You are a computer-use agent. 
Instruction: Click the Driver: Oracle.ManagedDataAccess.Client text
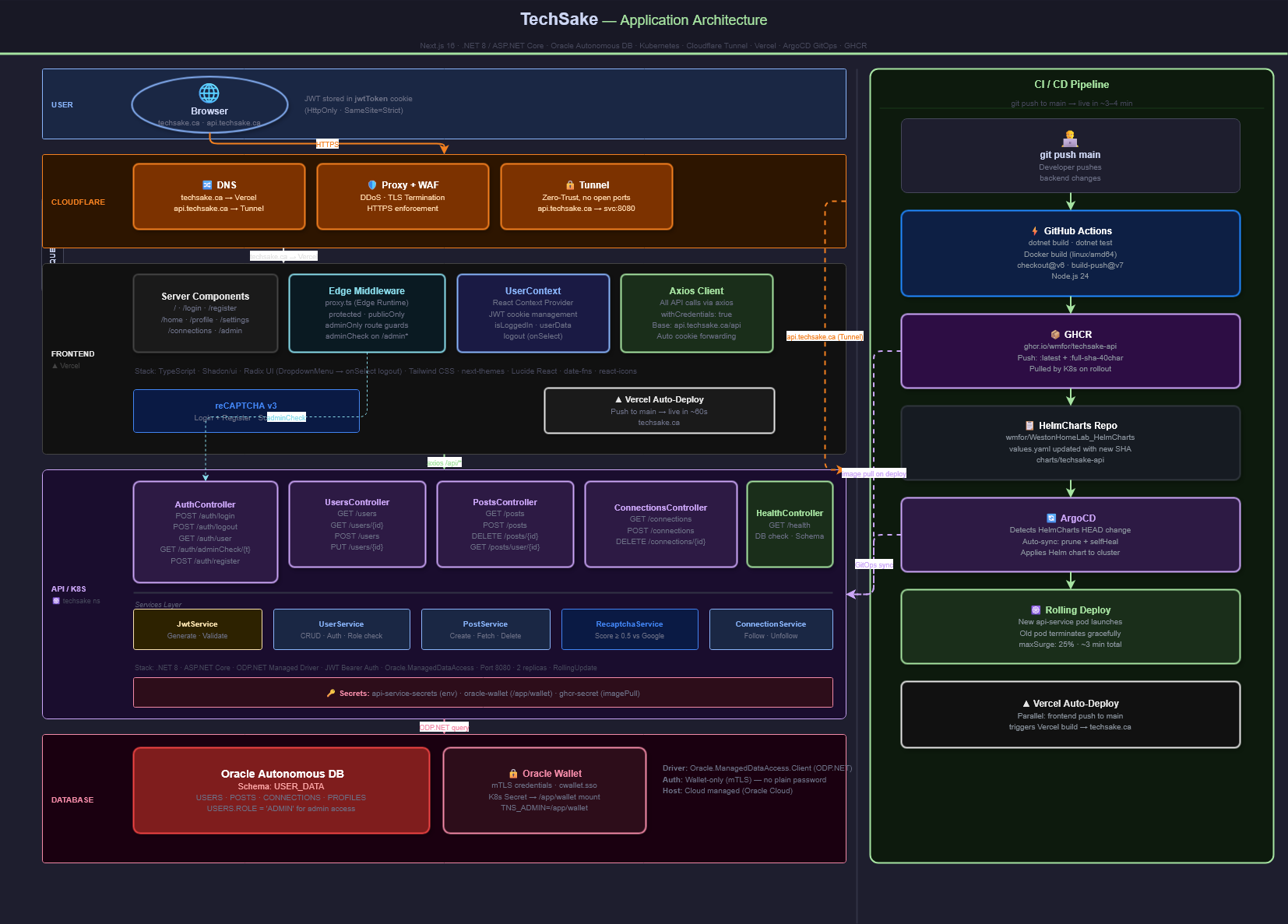[x=757, y=768]
